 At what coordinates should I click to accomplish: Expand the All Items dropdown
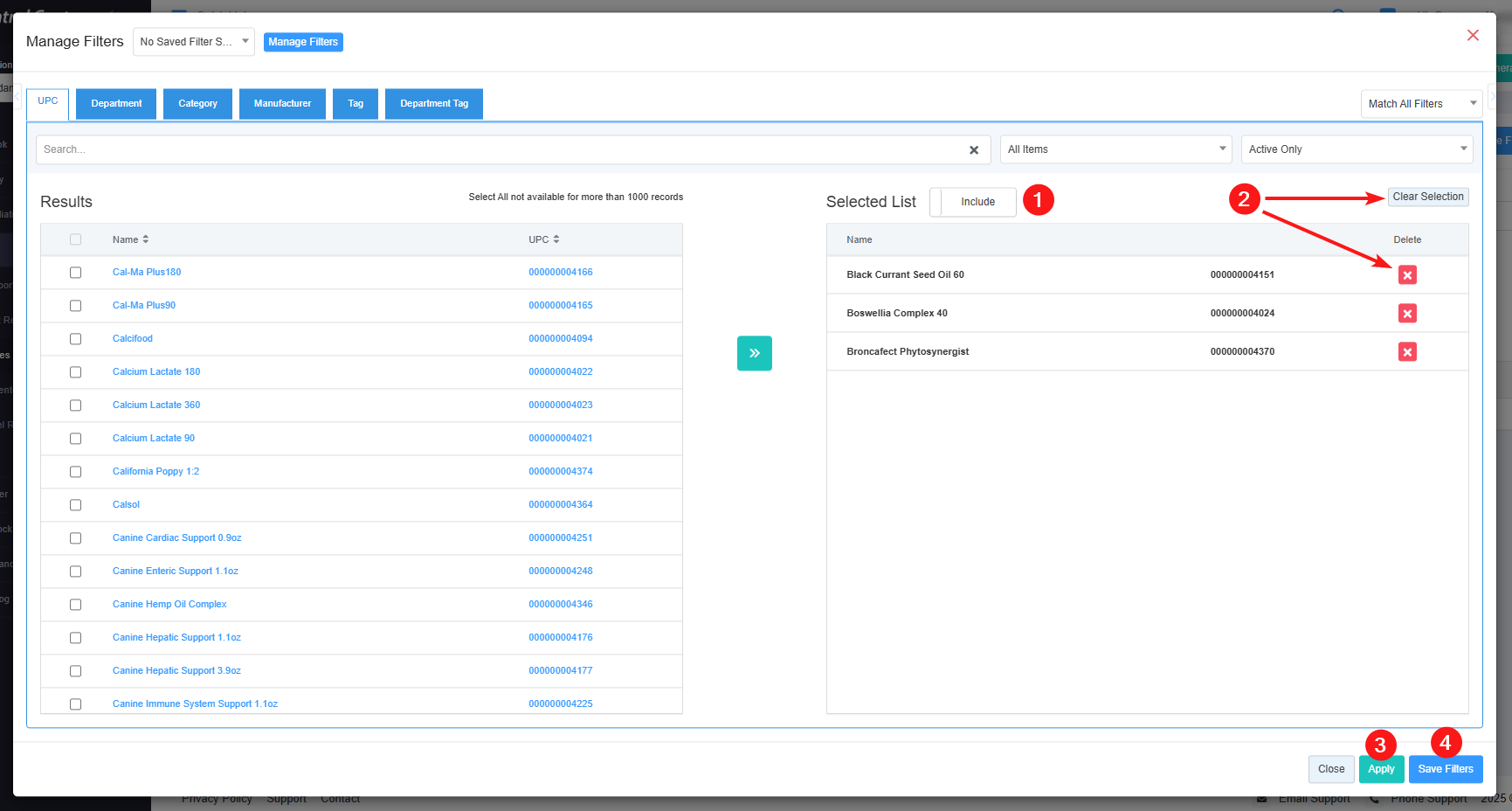[1115, 149]
